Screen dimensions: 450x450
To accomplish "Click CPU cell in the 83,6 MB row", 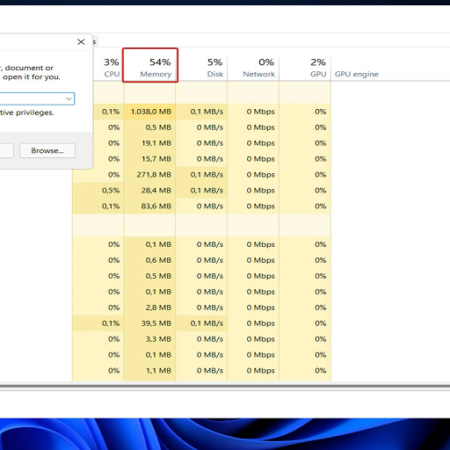I will (x=98, y=206).
